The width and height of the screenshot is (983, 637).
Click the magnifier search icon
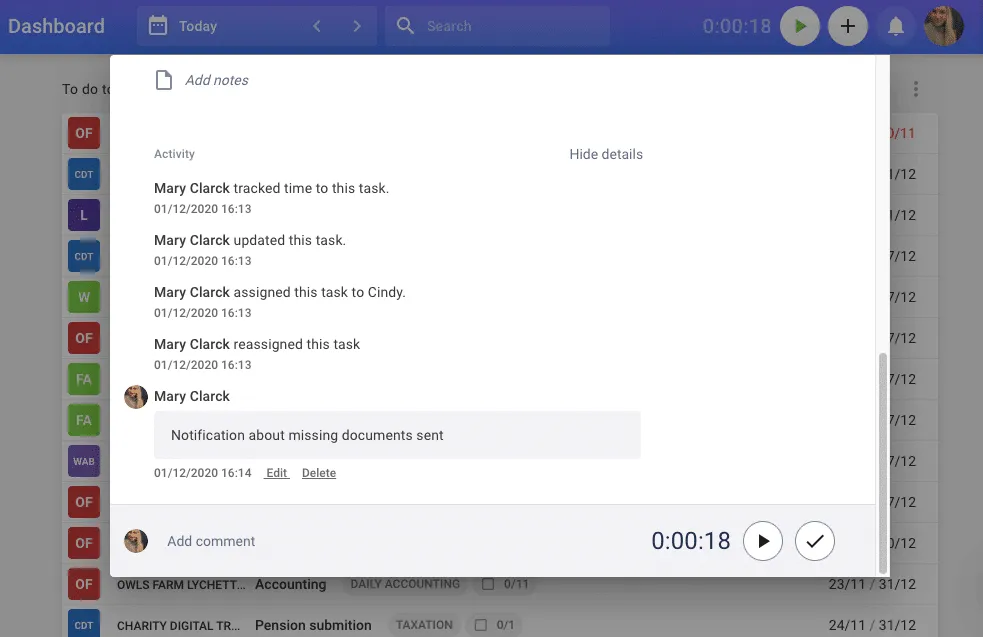point(405,26)
